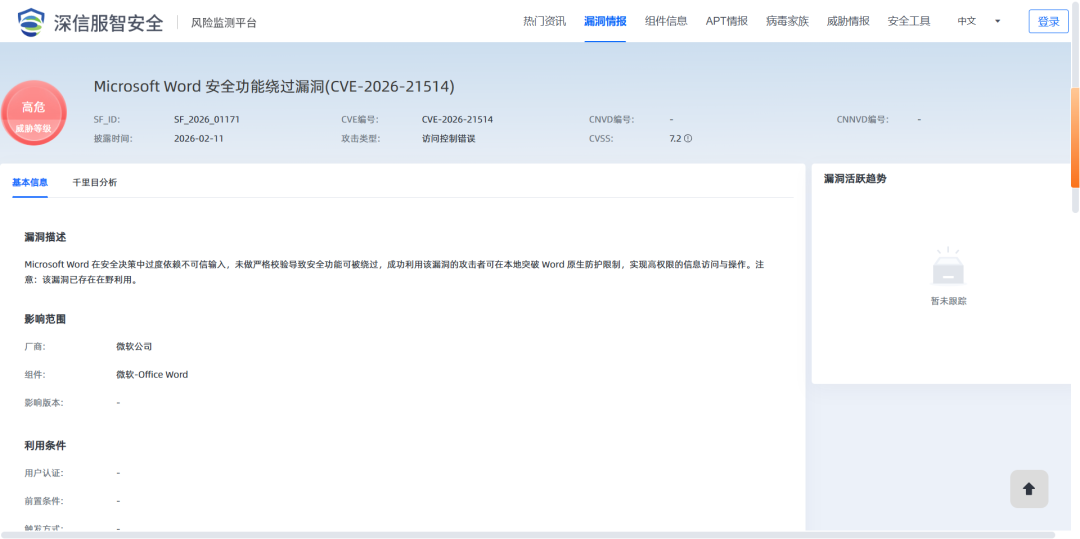This screenshot has height=539, width=1080.
Task: Switch to the 基本信息 tab
Action: coord(30,182)
